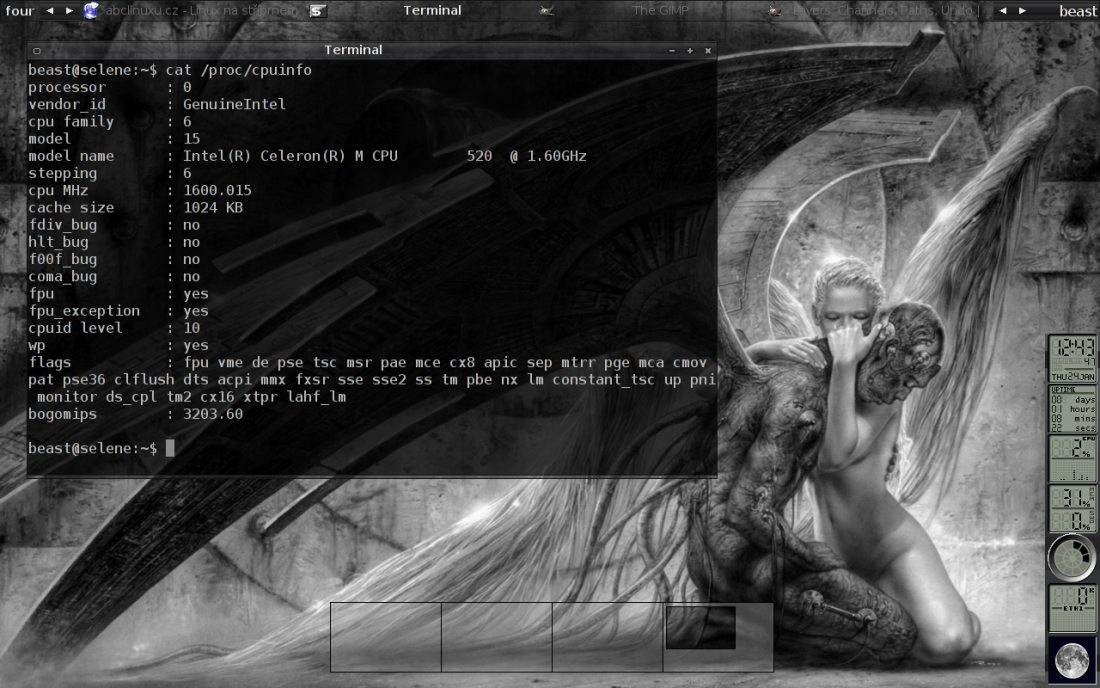Switch to 'Layers, Channels, Paths, Undo' taskbar entry
The width and height of the screenshot is (1100, 688).
click(x=885, y=11)
